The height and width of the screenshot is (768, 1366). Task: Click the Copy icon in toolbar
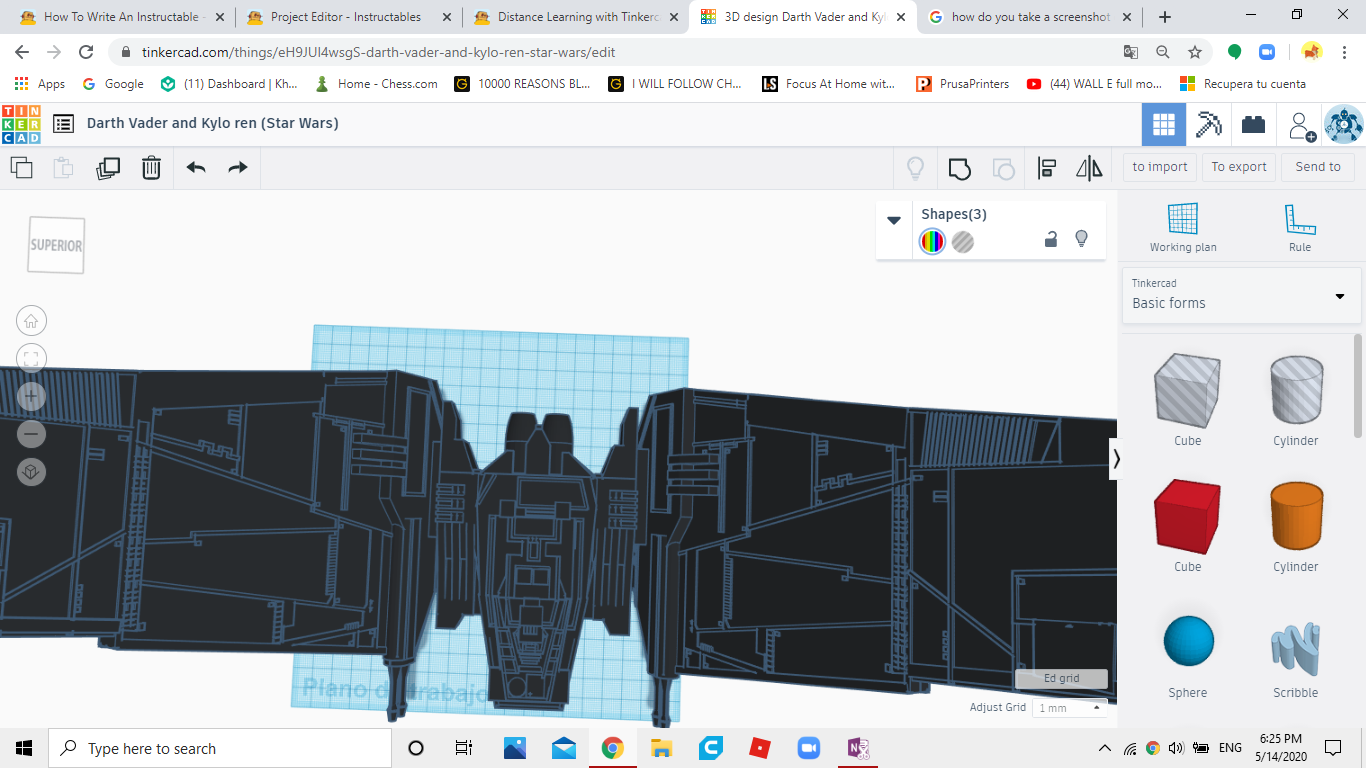click(21, 167)
